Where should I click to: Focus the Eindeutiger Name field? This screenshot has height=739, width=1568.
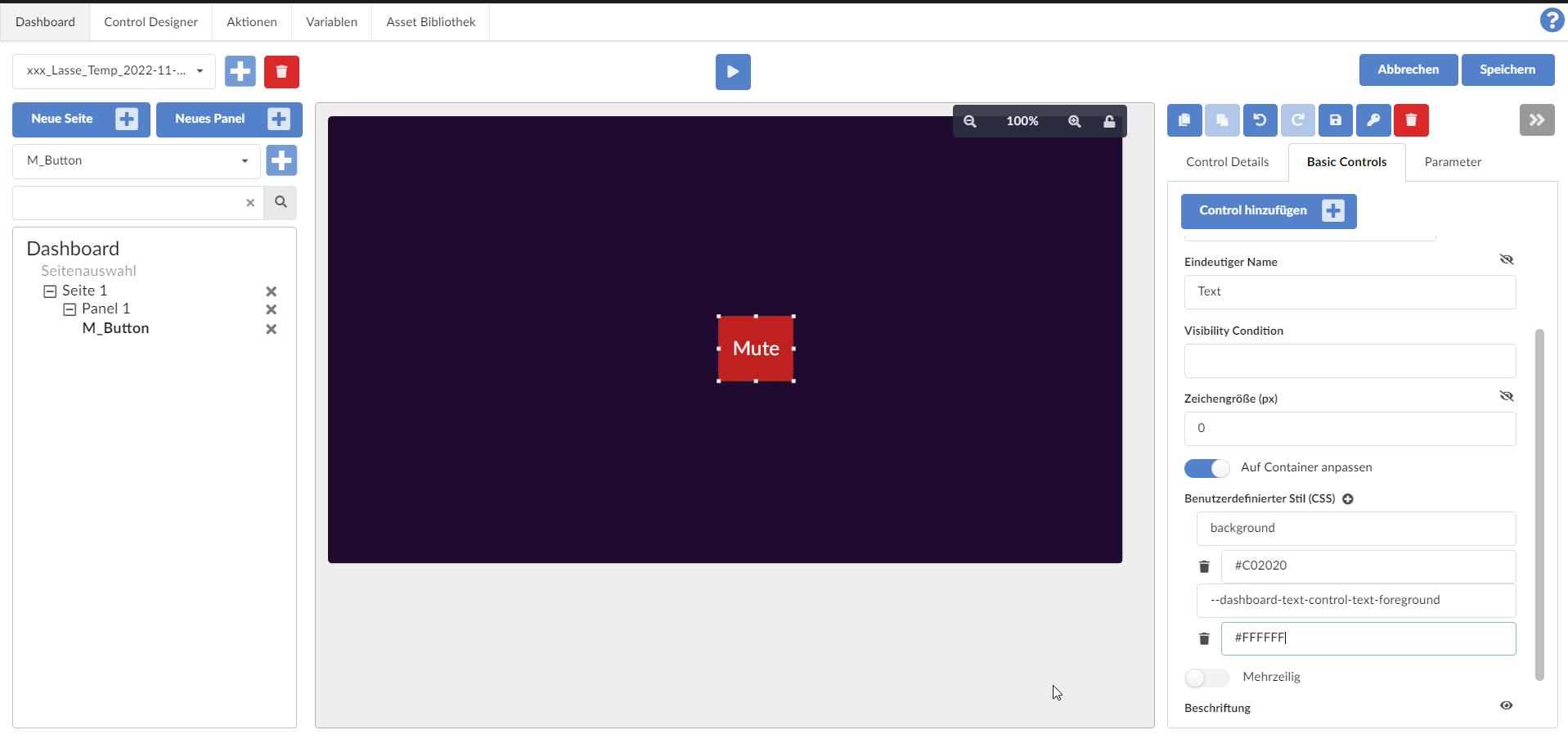1350,292
